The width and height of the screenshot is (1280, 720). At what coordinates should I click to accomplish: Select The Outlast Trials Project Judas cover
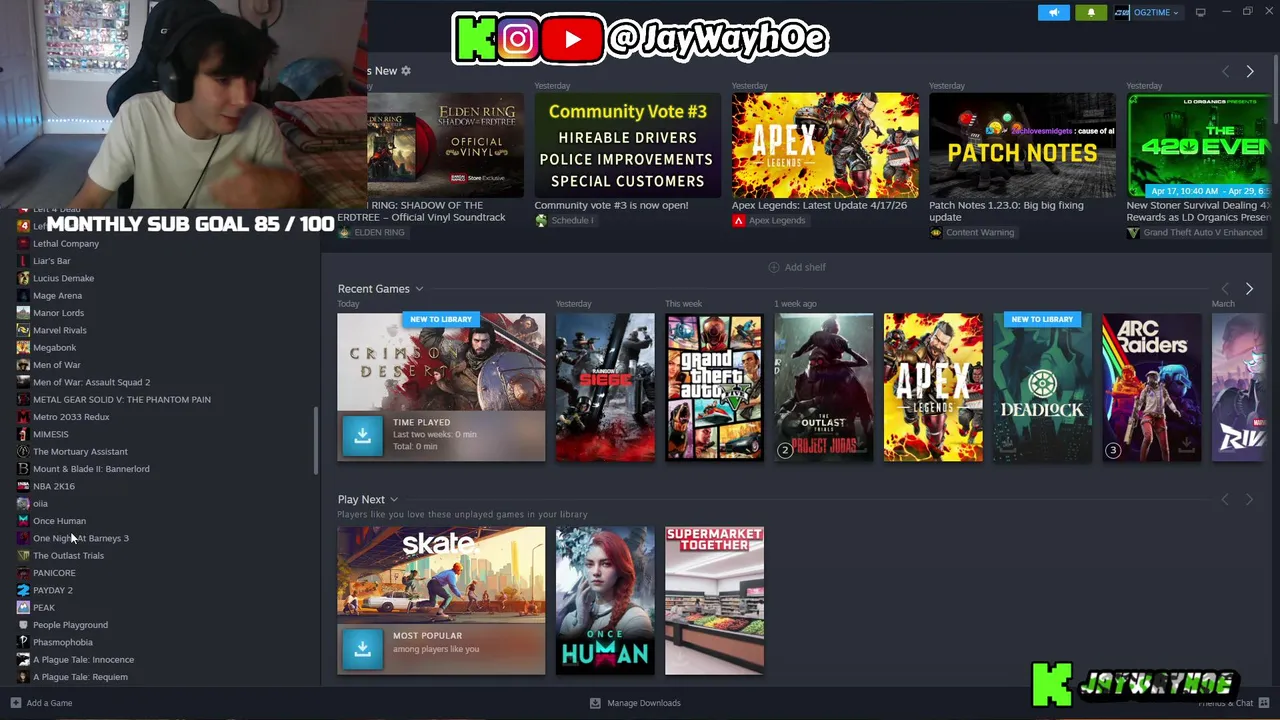[x=824, y=387]
